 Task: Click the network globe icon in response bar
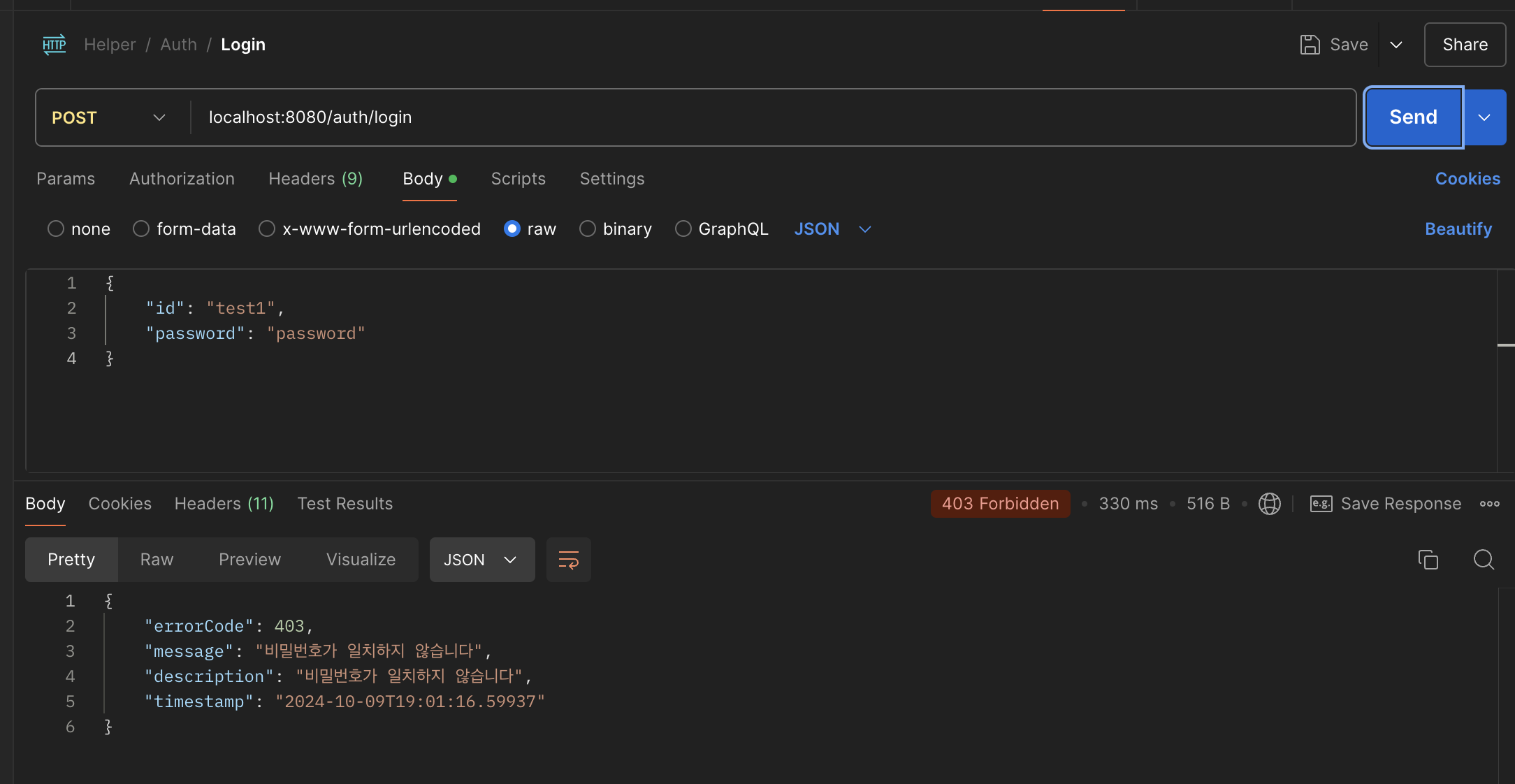(x=1269, y=504)
